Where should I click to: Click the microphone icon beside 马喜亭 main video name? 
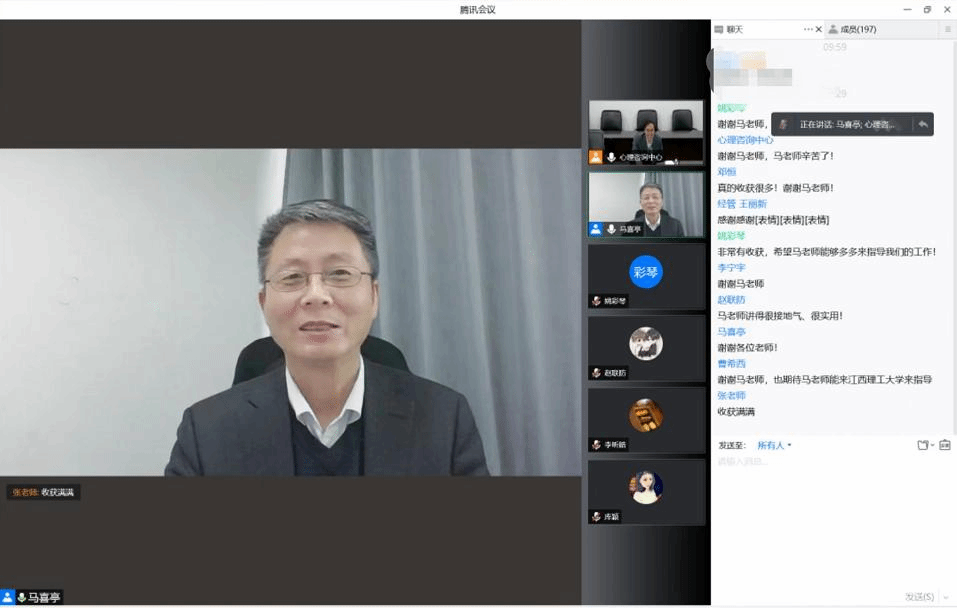21,598
